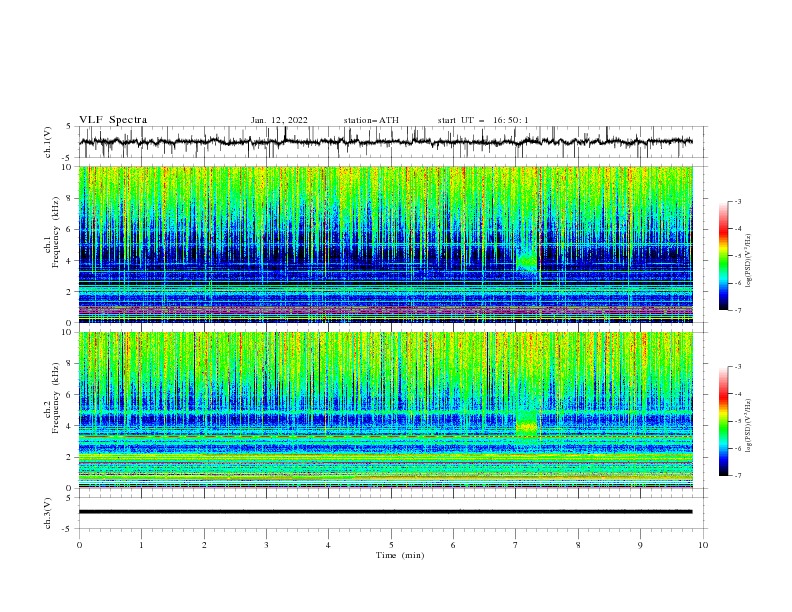Screen dimensions: 792x612
Task: Click the ch.1 spectrogram color scale bar
Action: click(x=723, y=256)
